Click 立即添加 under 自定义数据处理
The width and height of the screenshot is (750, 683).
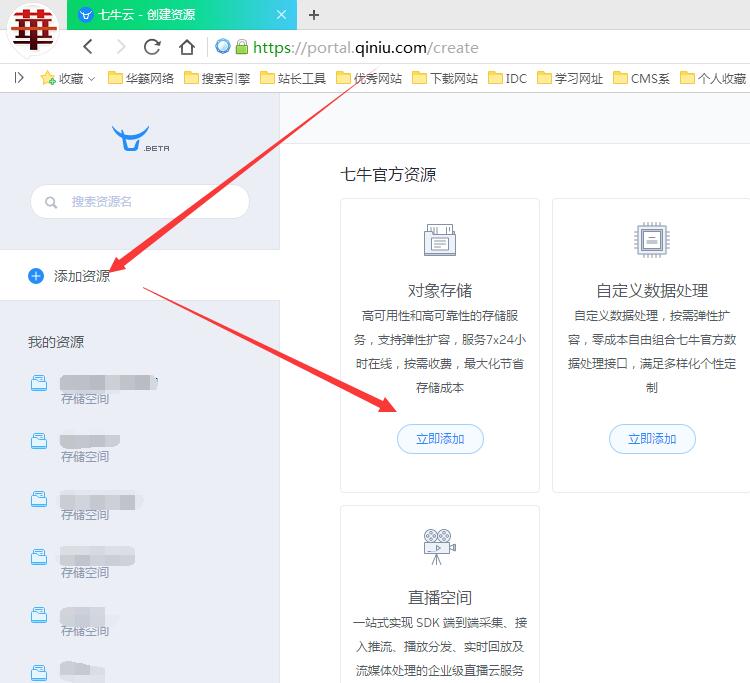click(652, 439)
